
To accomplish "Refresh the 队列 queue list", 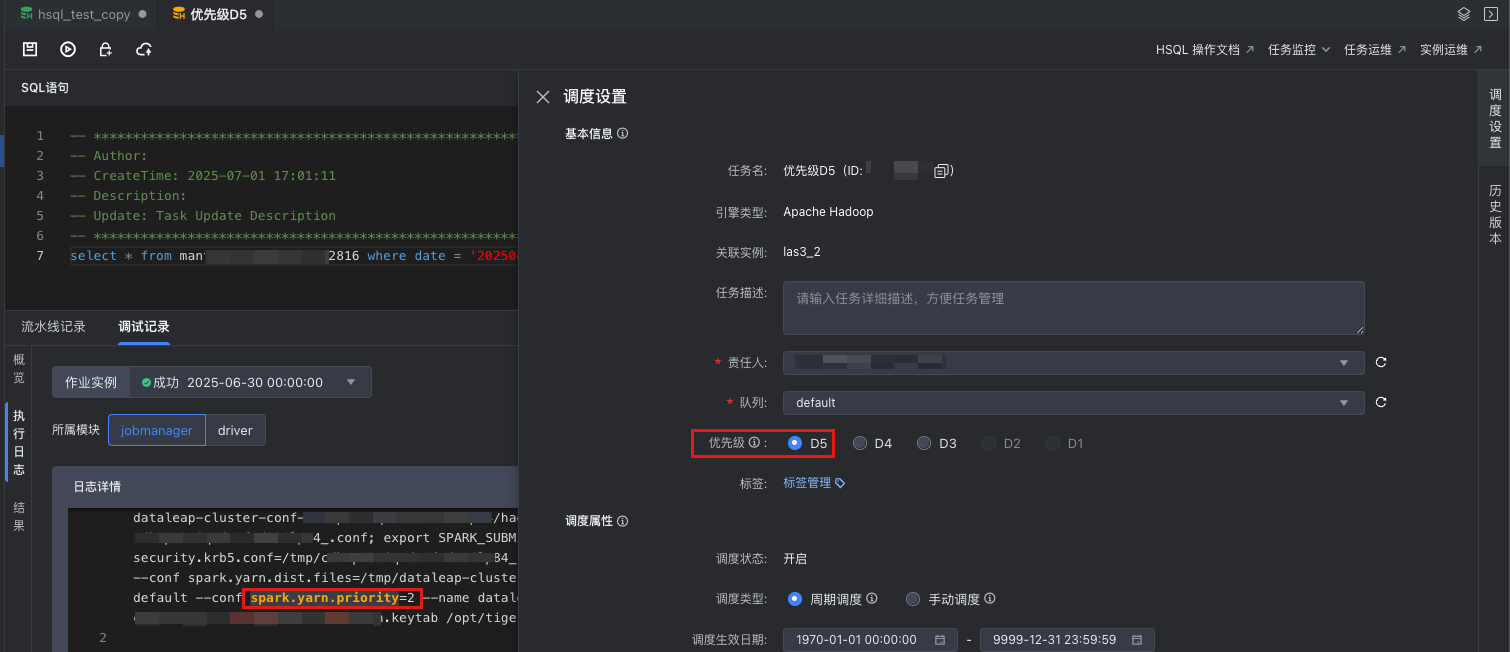I will point(1381,402).
